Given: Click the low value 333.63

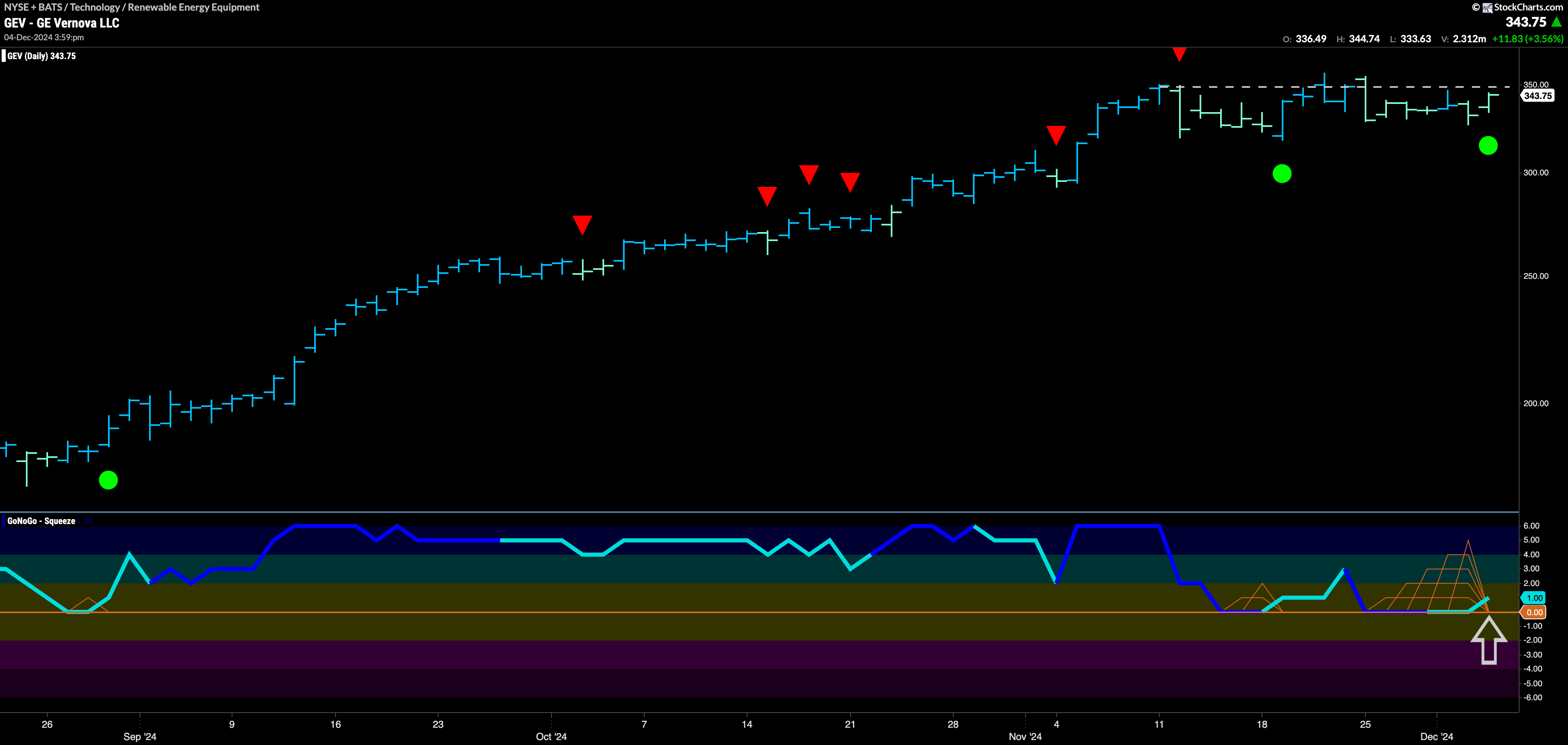Looking at the screenshot, I should (1416, 39).
